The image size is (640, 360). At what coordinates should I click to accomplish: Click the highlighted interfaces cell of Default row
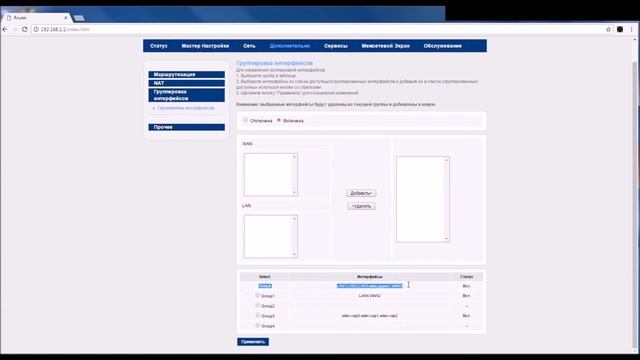click(369, 286)
